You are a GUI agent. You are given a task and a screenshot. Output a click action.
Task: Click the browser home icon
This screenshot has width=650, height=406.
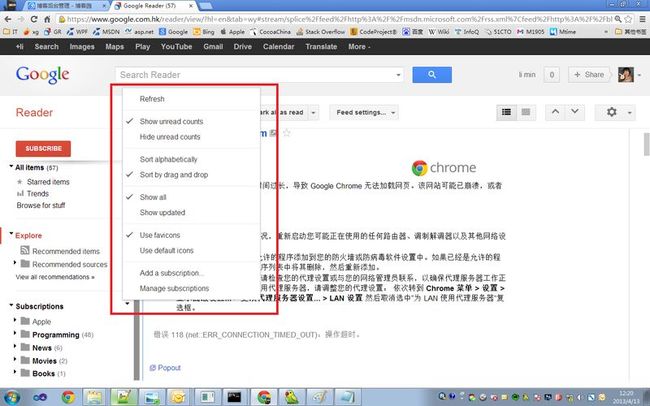[x=47, y=19]
